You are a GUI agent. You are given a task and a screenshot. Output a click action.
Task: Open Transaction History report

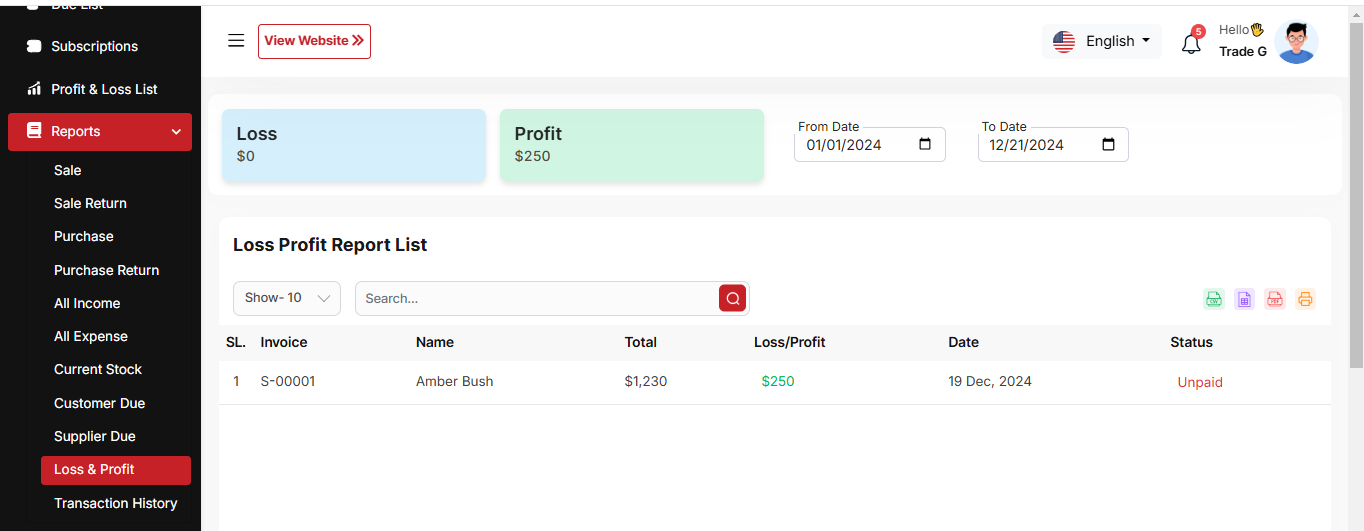pos(116,503)
